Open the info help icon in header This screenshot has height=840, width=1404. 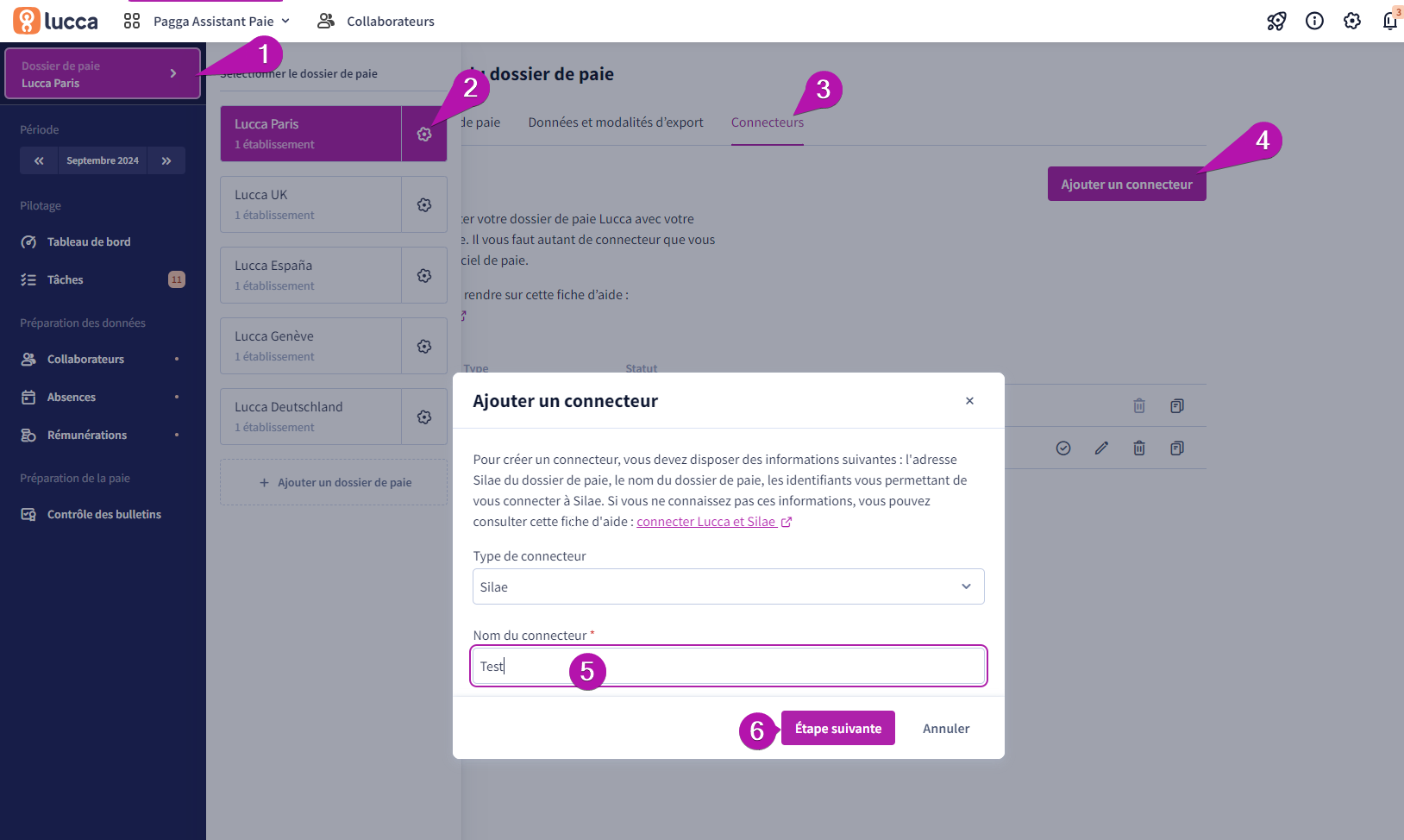pos(1314,21)
